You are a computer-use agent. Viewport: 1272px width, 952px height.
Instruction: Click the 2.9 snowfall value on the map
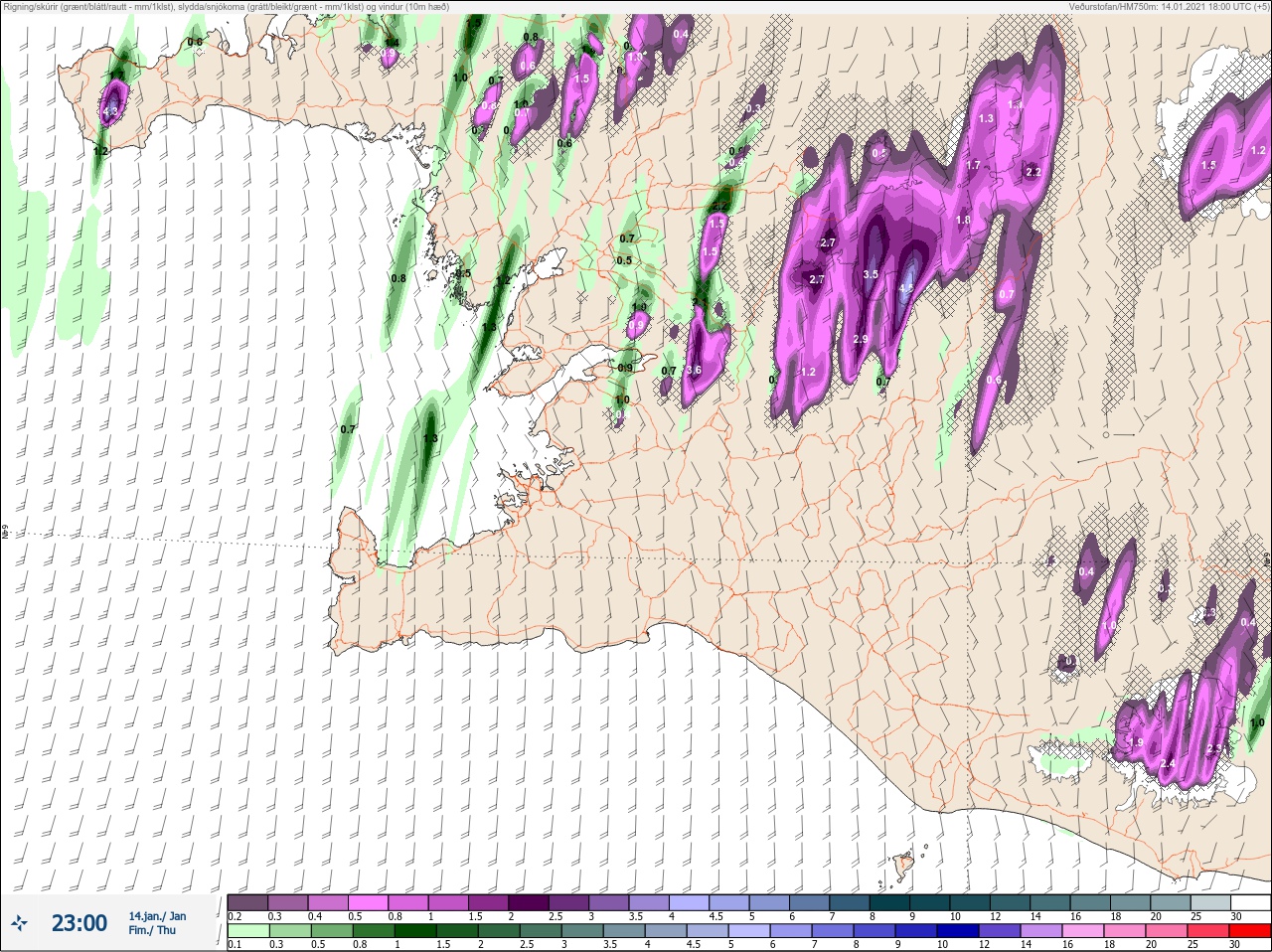pyautogui.click(x=861, y=340)
